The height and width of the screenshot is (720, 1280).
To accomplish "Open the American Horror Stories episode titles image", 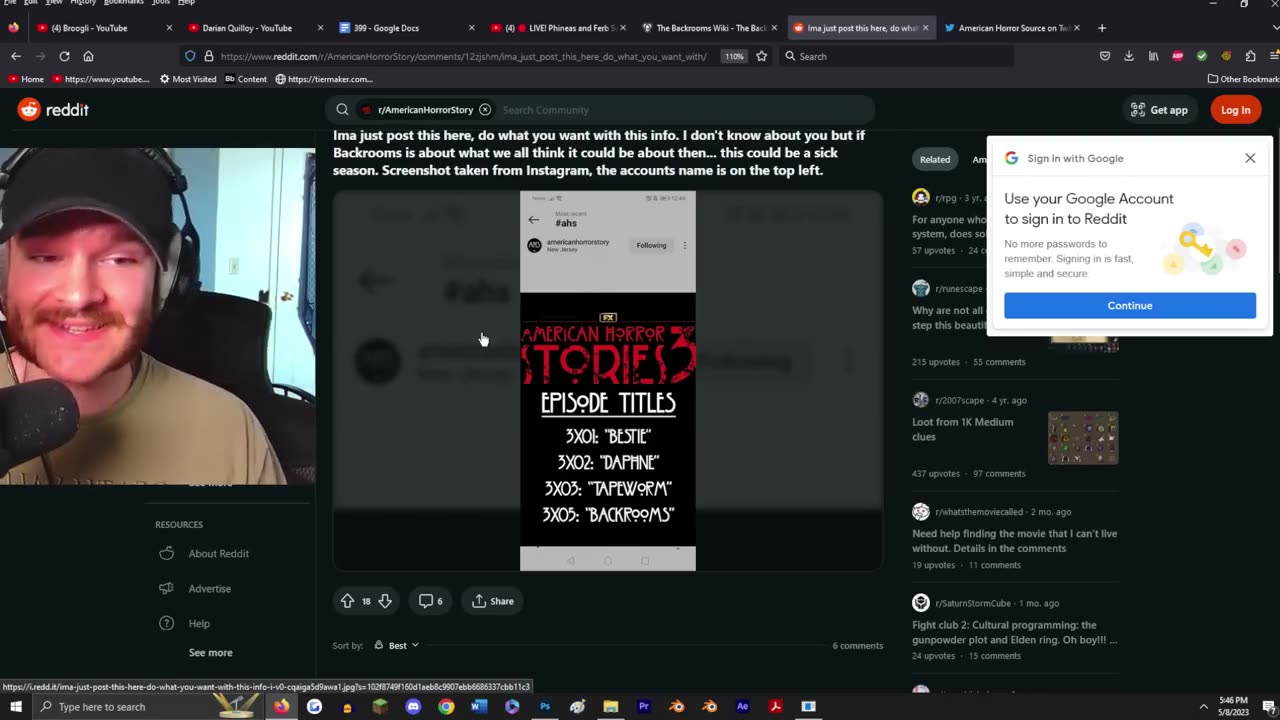I will pyautogui.click(x=608, y=381).
